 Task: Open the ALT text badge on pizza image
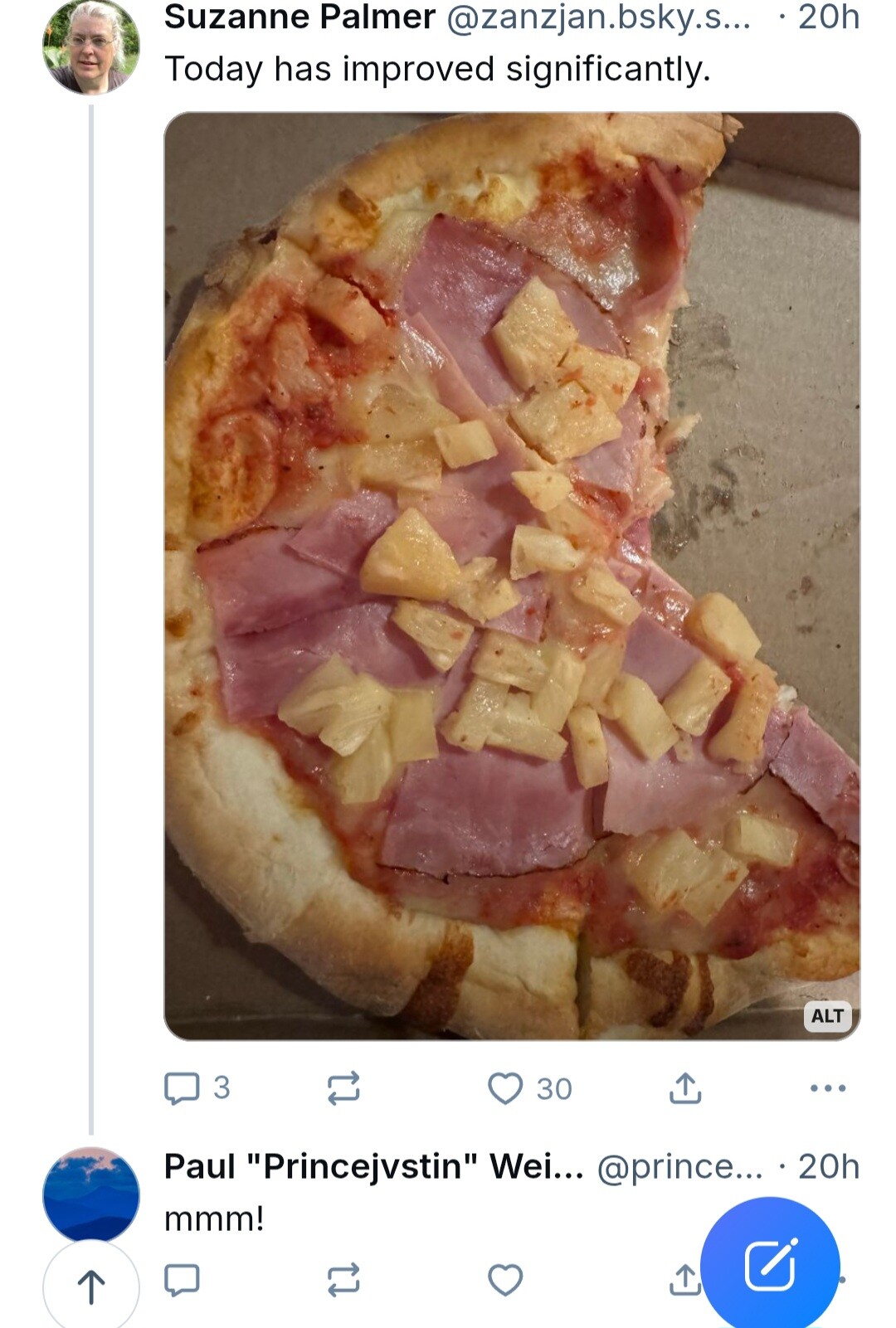[x=827, y=1015]
